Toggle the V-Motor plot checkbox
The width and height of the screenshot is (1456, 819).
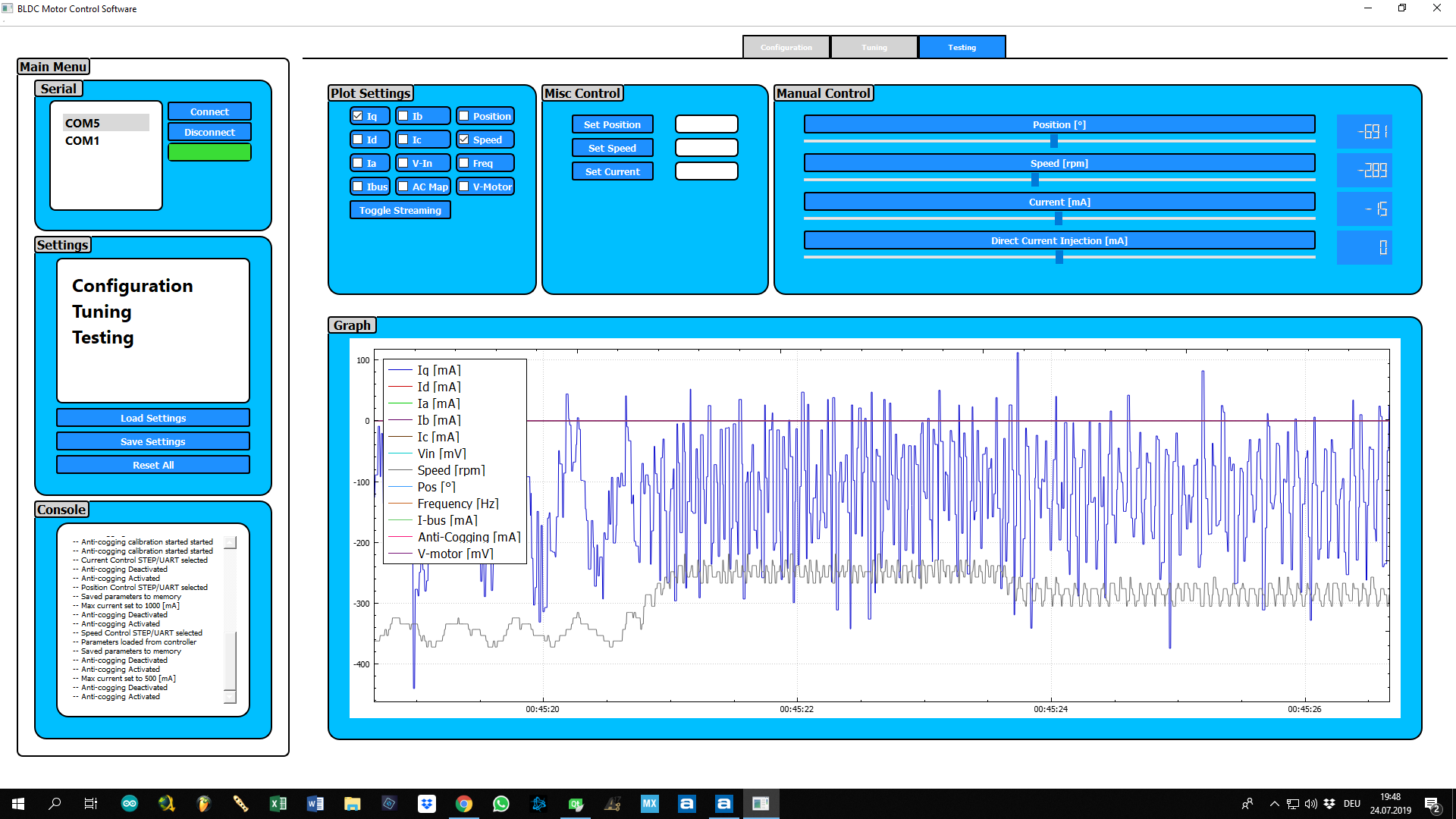point(464,187)
